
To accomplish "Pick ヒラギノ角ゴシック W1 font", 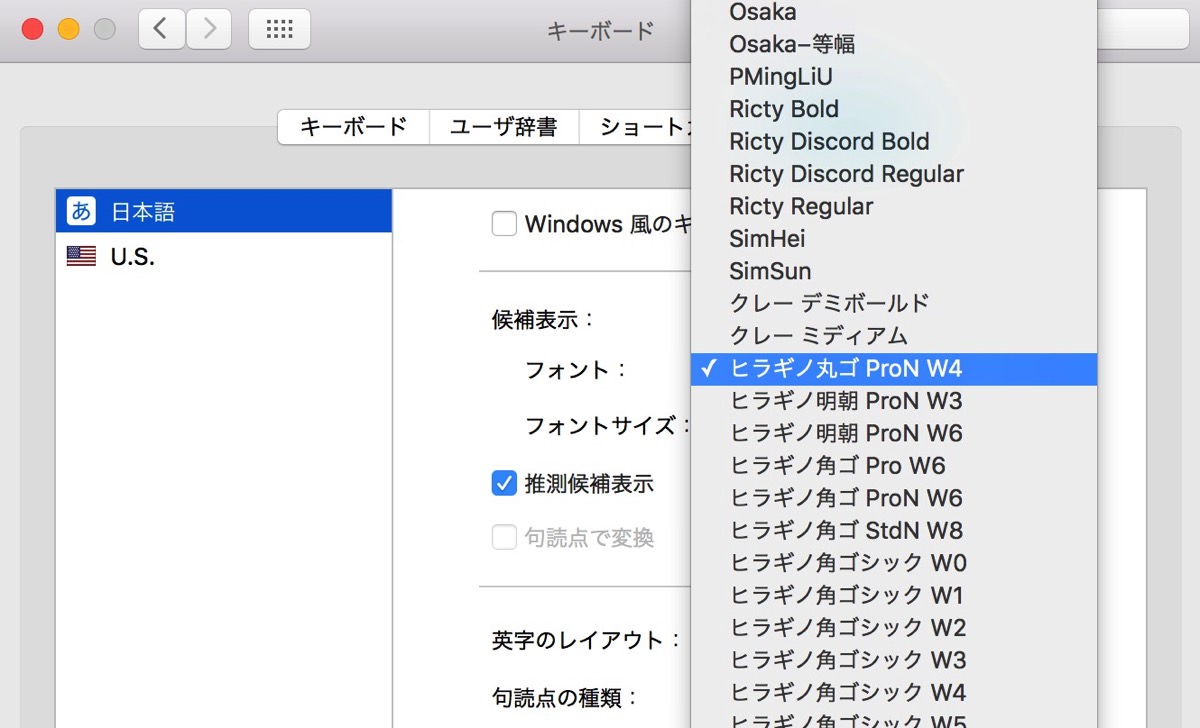I will [x=894, y=595].
